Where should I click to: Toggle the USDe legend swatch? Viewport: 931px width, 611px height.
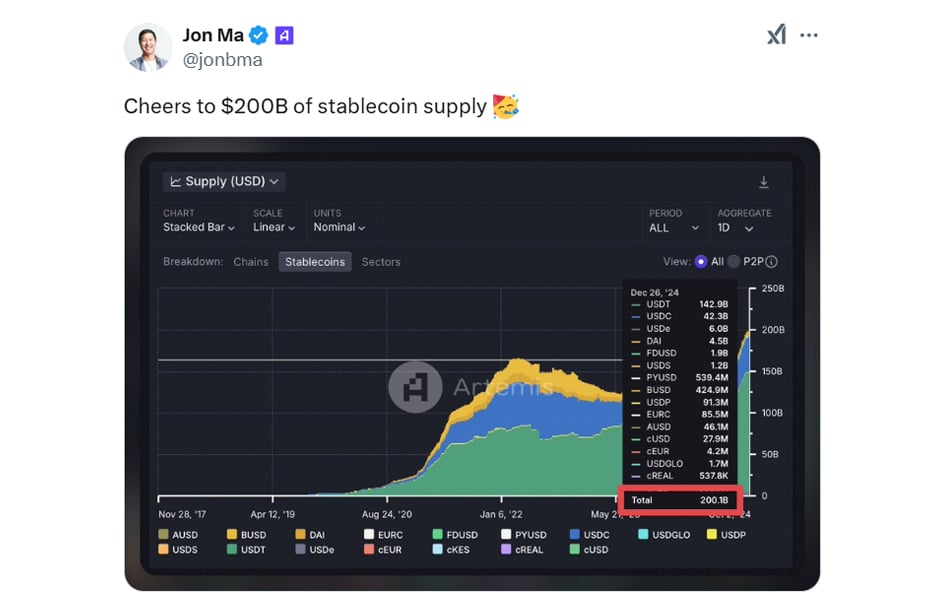coord(300,549)
